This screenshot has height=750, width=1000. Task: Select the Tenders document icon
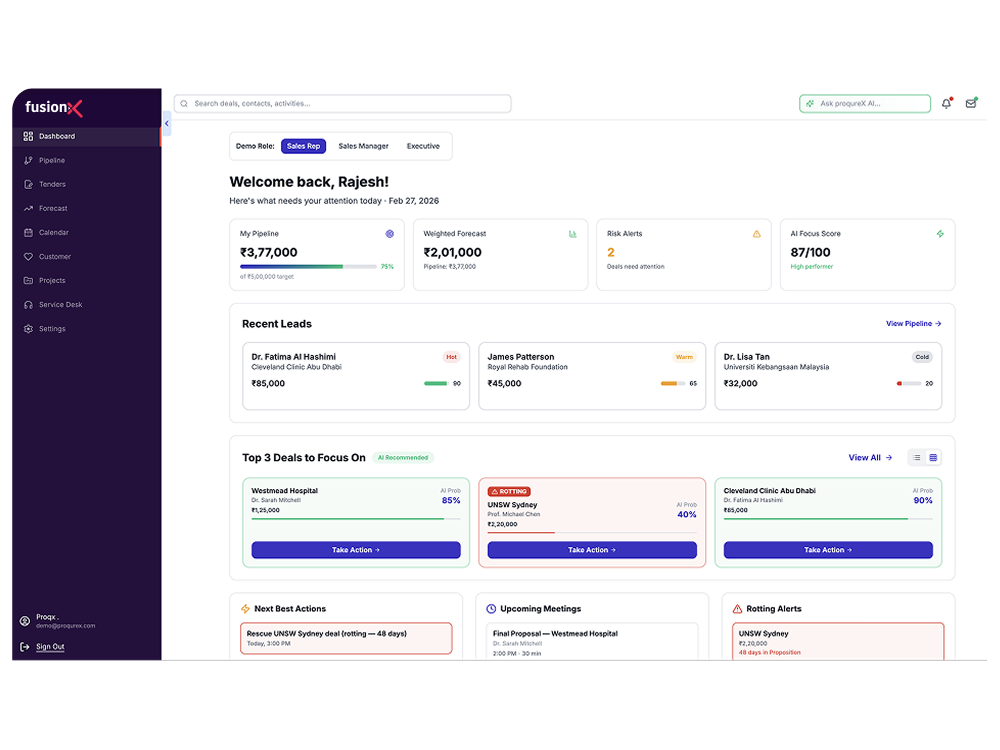[x=28, y=184]
